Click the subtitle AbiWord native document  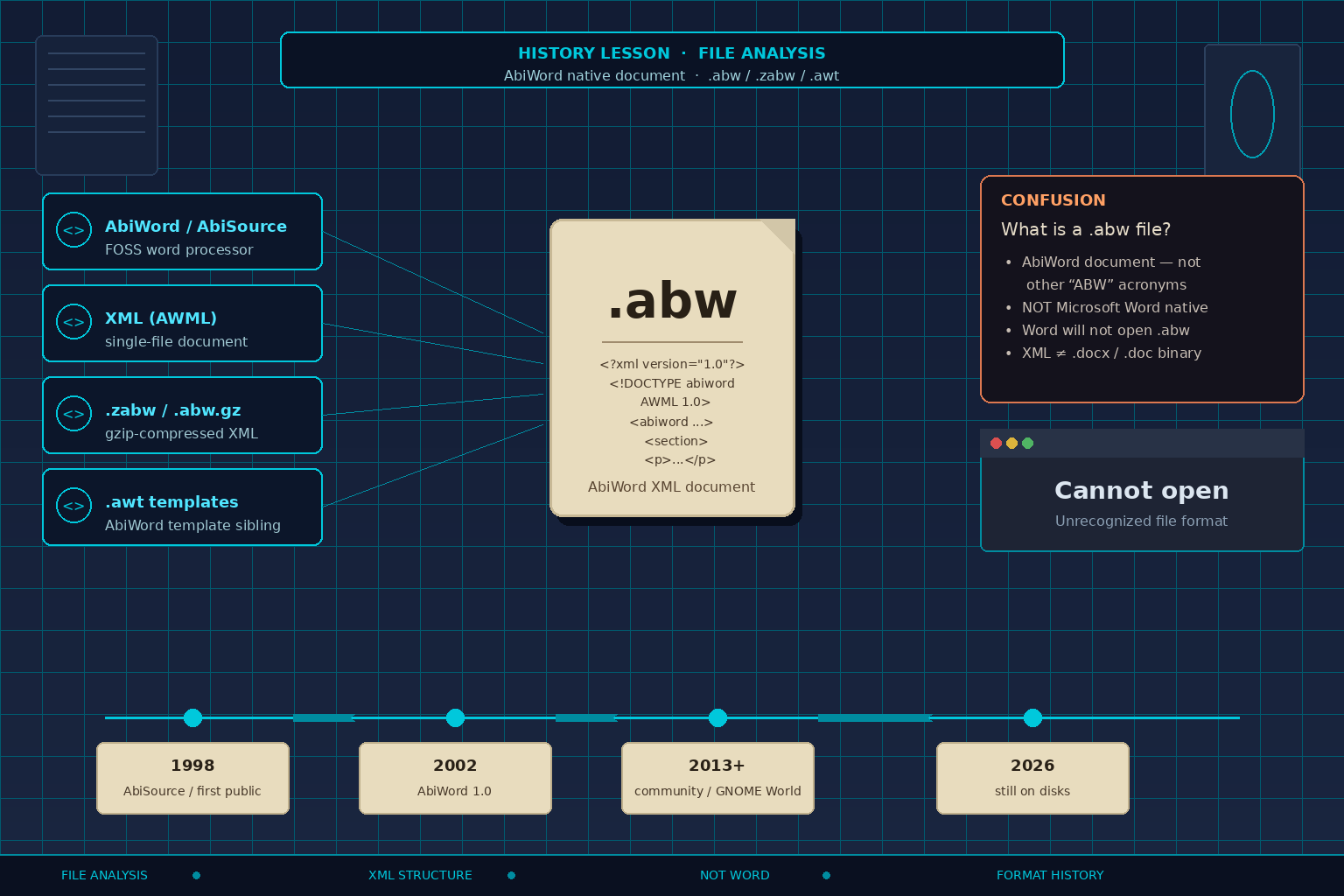[x=594, y=75]
